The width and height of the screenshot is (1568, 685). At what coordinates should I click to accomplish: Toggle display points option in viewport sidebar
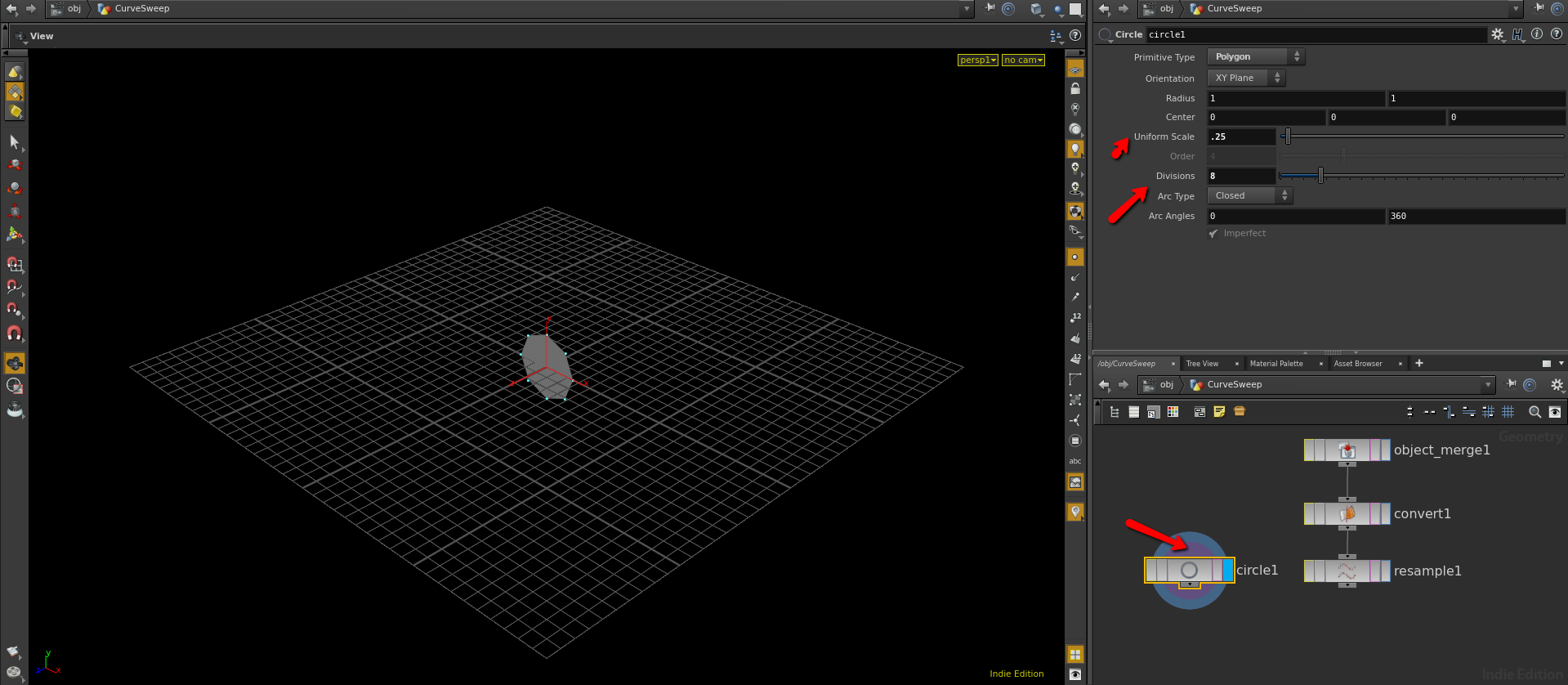[1075, 257]
